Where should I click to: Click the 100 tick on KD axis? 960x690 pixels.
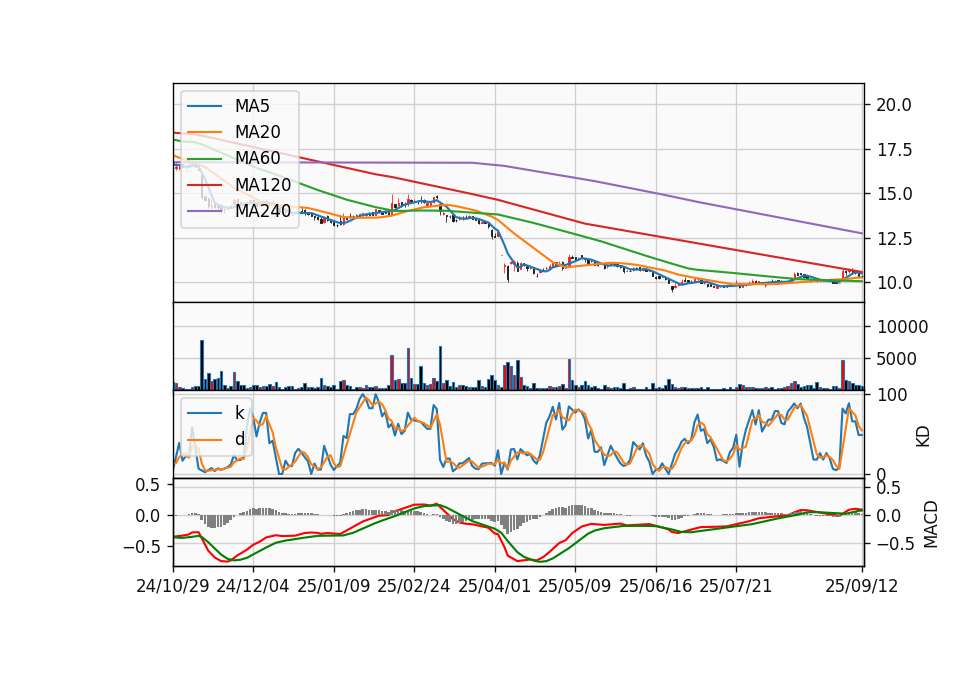pyautogui.click(x=892, y=396)
